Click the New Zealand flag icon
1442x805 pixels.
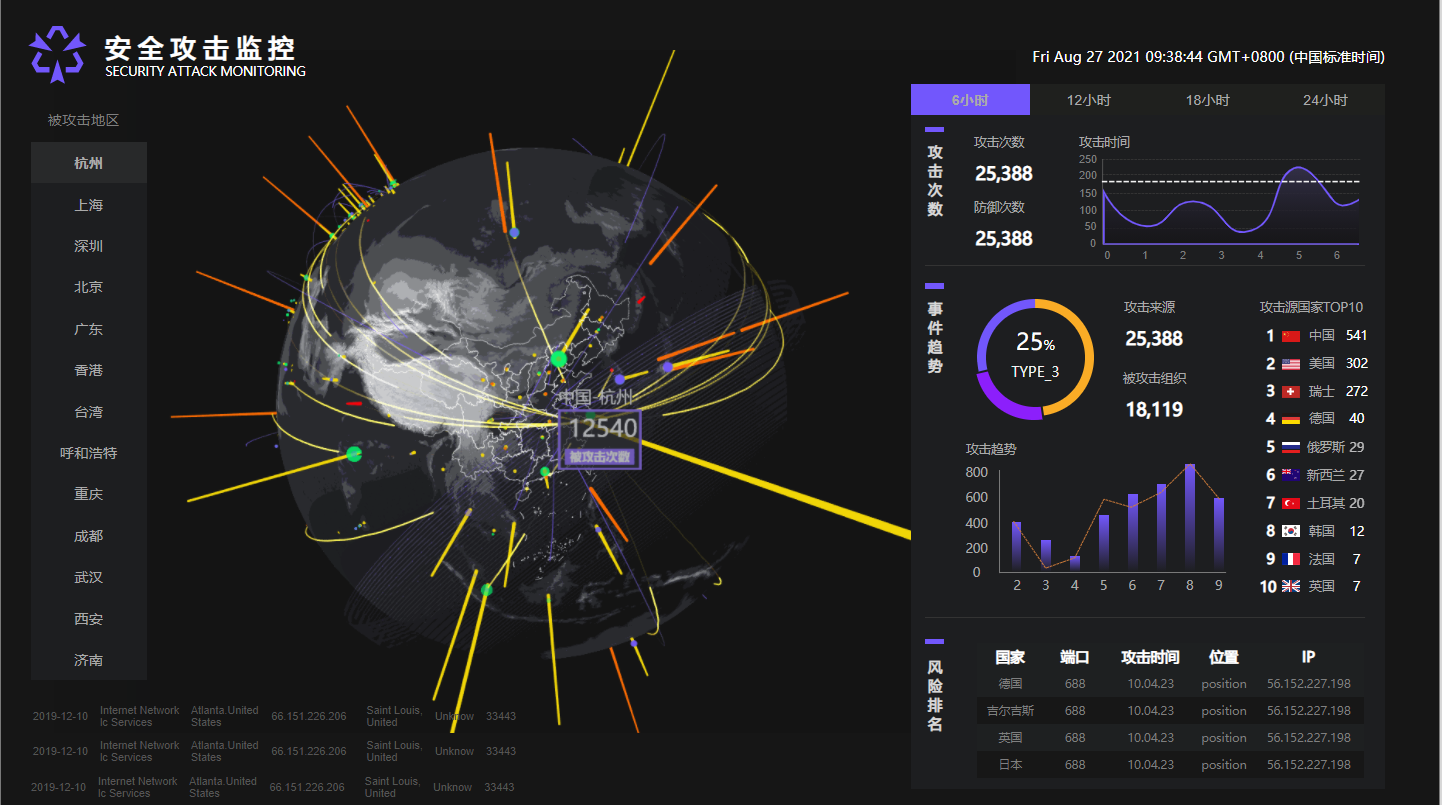pyautogui.click(x=1291, y=475)
